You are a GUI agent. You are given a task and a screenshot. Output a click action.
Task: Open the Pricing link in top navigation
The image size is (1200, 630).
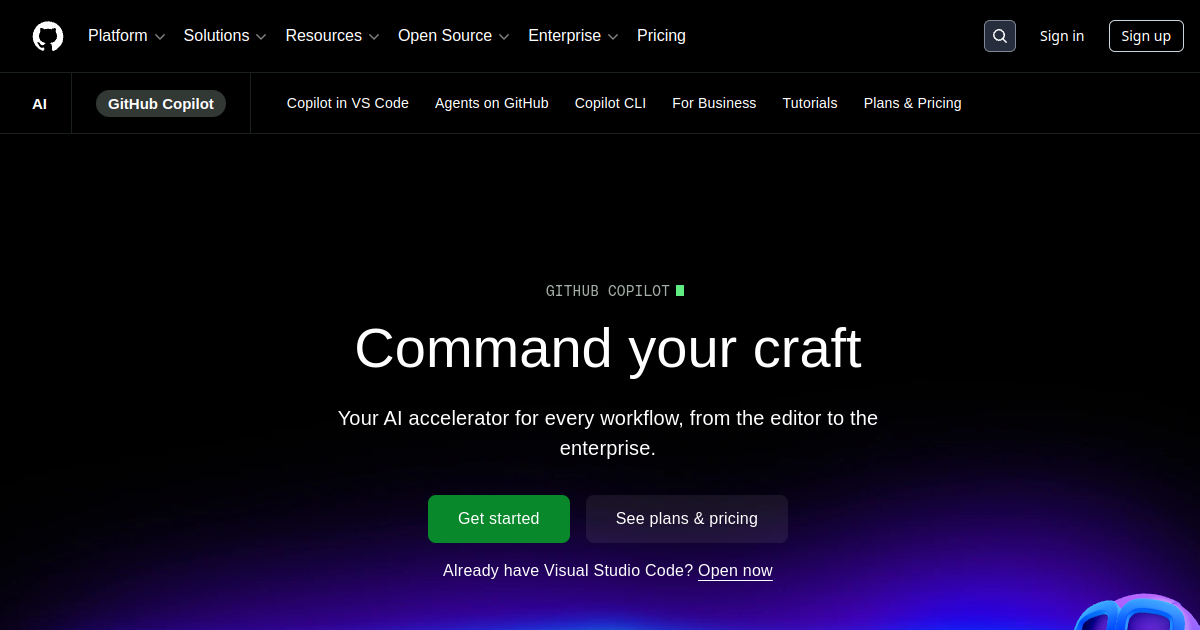click(x=661, y=36)
